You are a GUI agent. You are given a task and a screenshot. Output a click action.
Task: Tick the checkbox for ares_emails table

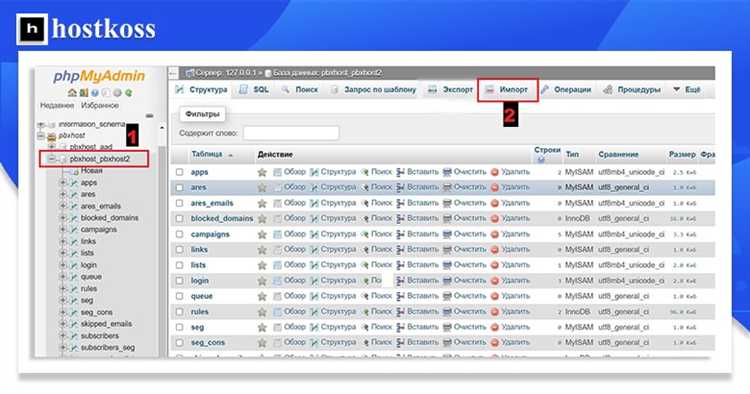[179, 203]
